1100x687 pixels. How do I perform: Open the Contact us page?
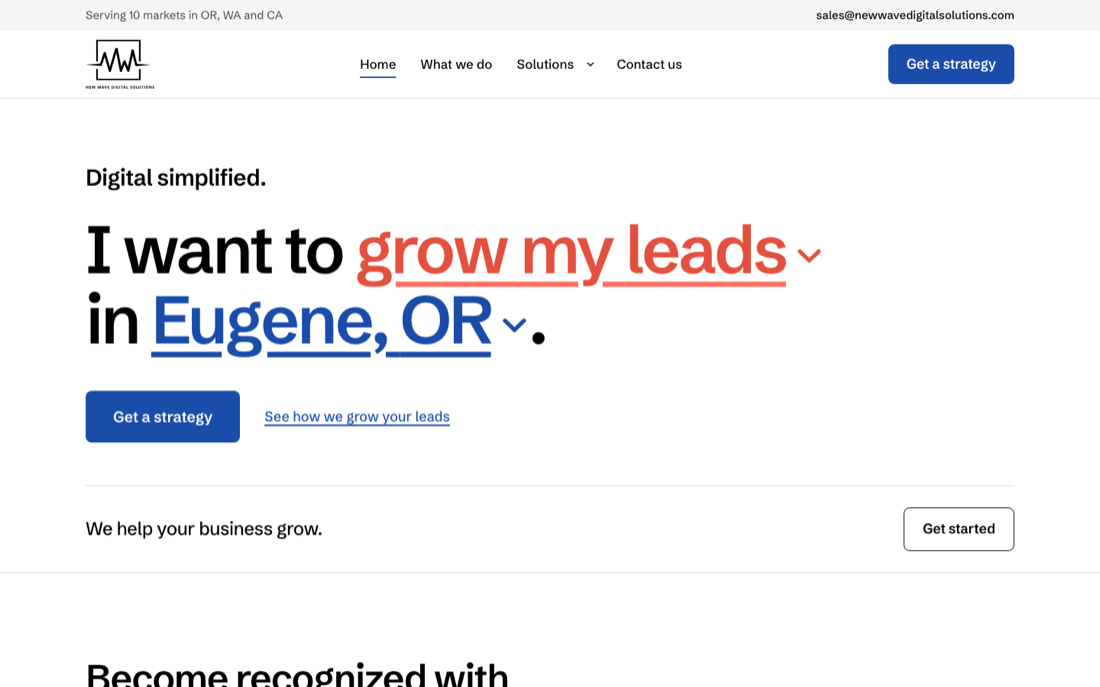point(649,65)
